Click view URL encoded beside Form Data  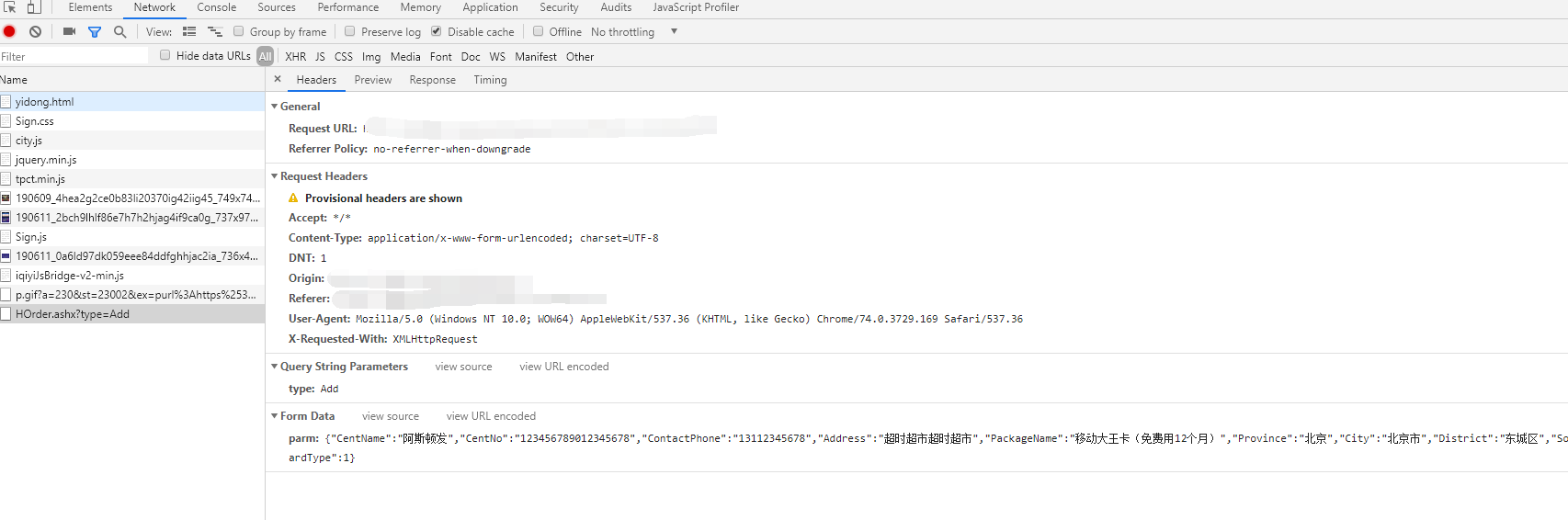(491, 416)
